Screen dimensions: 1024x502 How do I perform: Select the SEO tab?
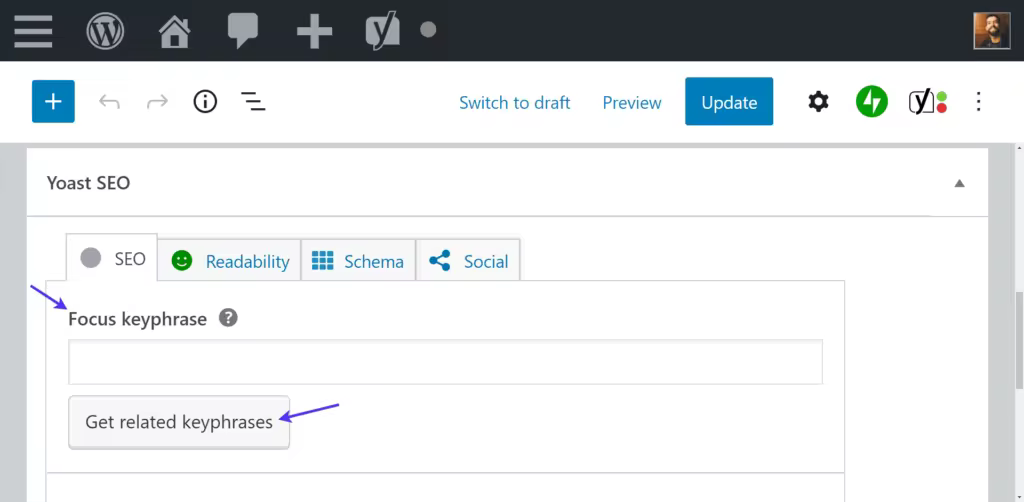pos(112,259)
